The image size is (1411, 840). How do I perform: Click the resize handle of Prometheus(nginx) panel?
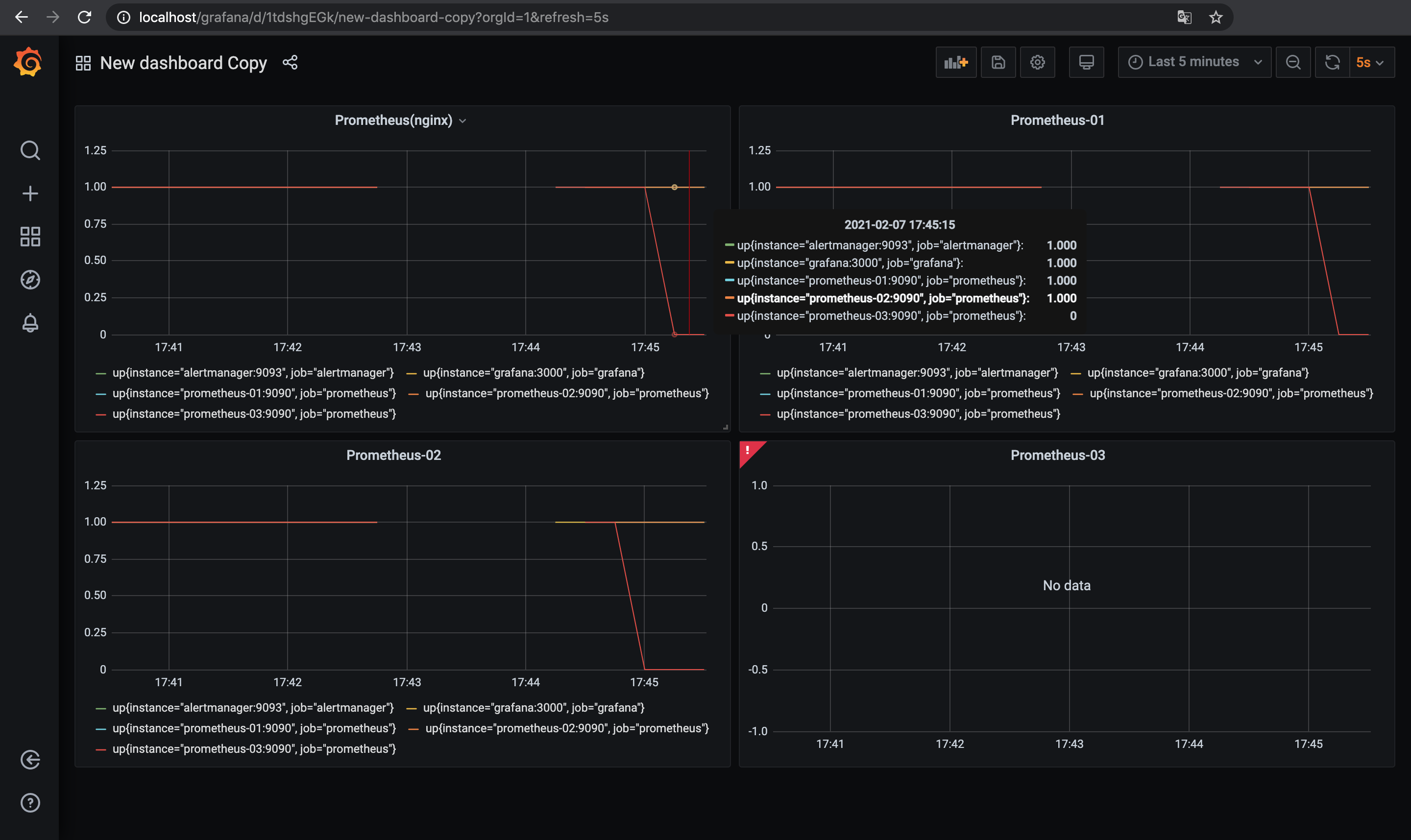click(x=725, y=427)
